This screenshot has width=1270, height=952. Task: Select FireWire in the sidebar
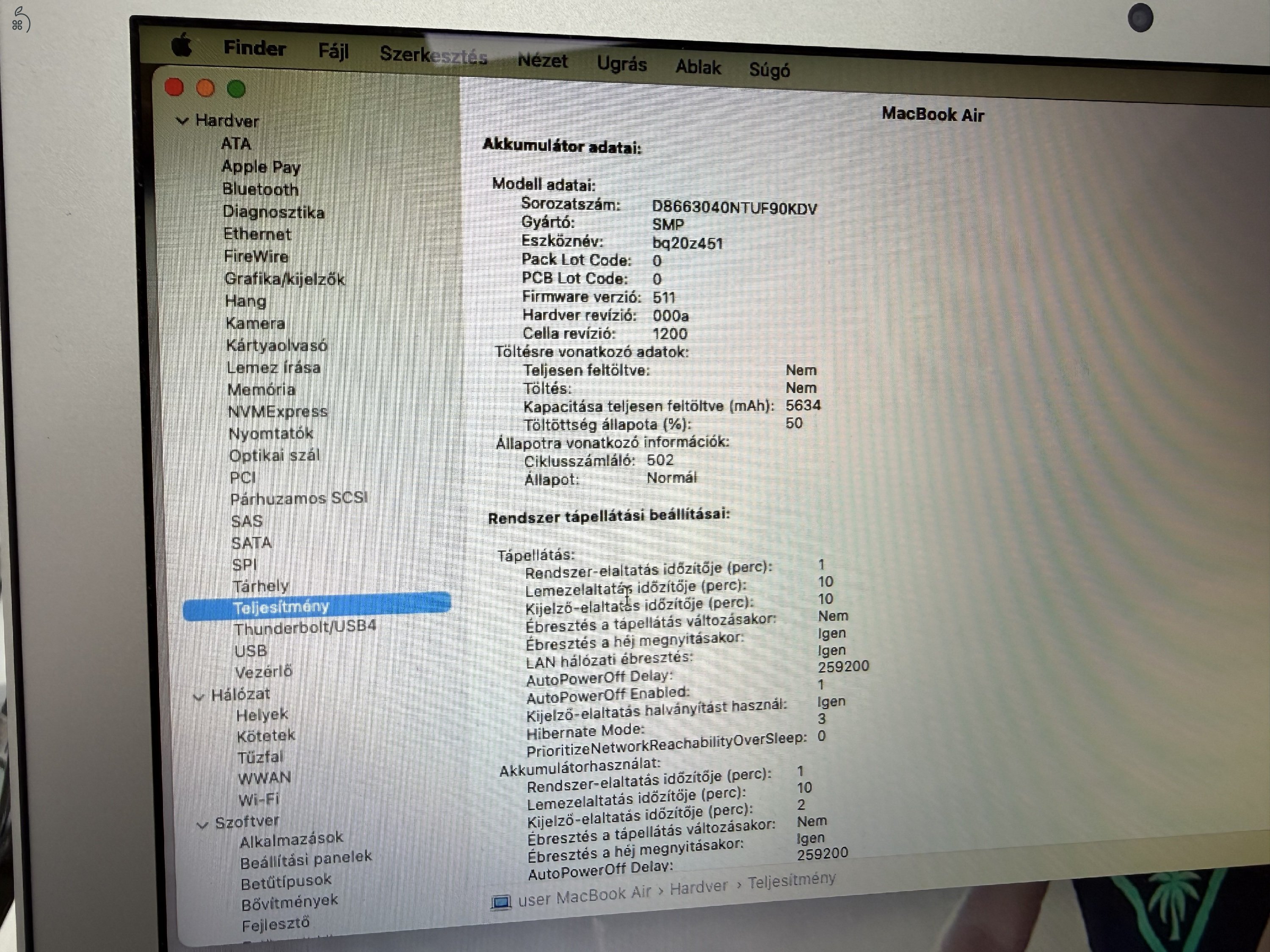[x=256, y=256]
